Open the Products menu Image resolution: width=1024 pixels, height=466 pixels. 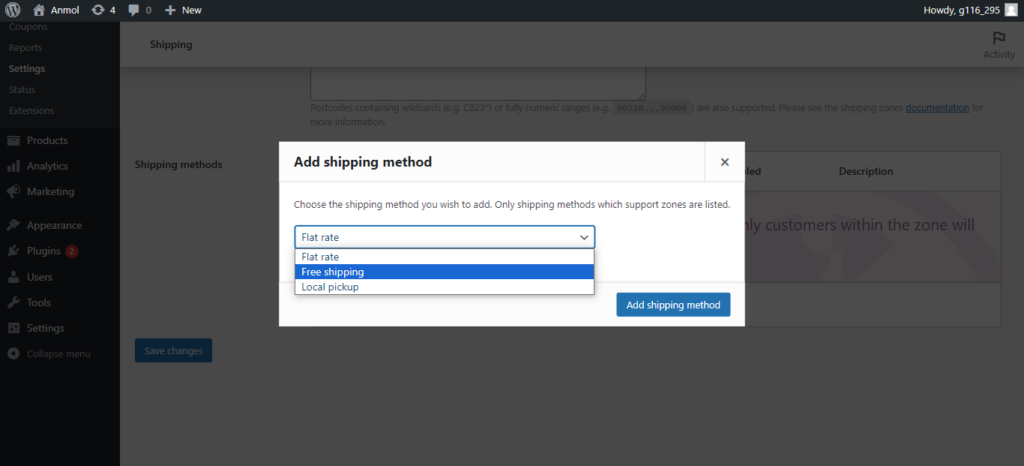tap(47, 140)
